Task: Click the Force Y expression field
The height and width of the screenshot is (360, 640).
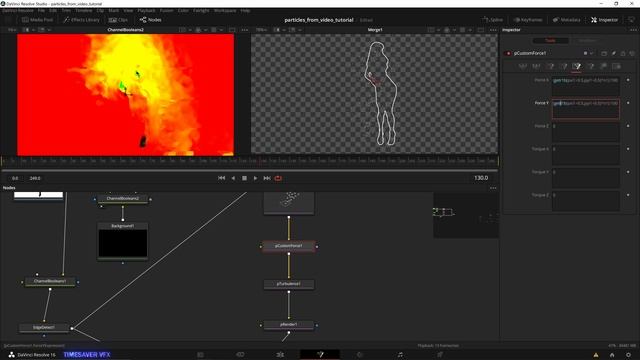Action: click(x=586, y=109)
